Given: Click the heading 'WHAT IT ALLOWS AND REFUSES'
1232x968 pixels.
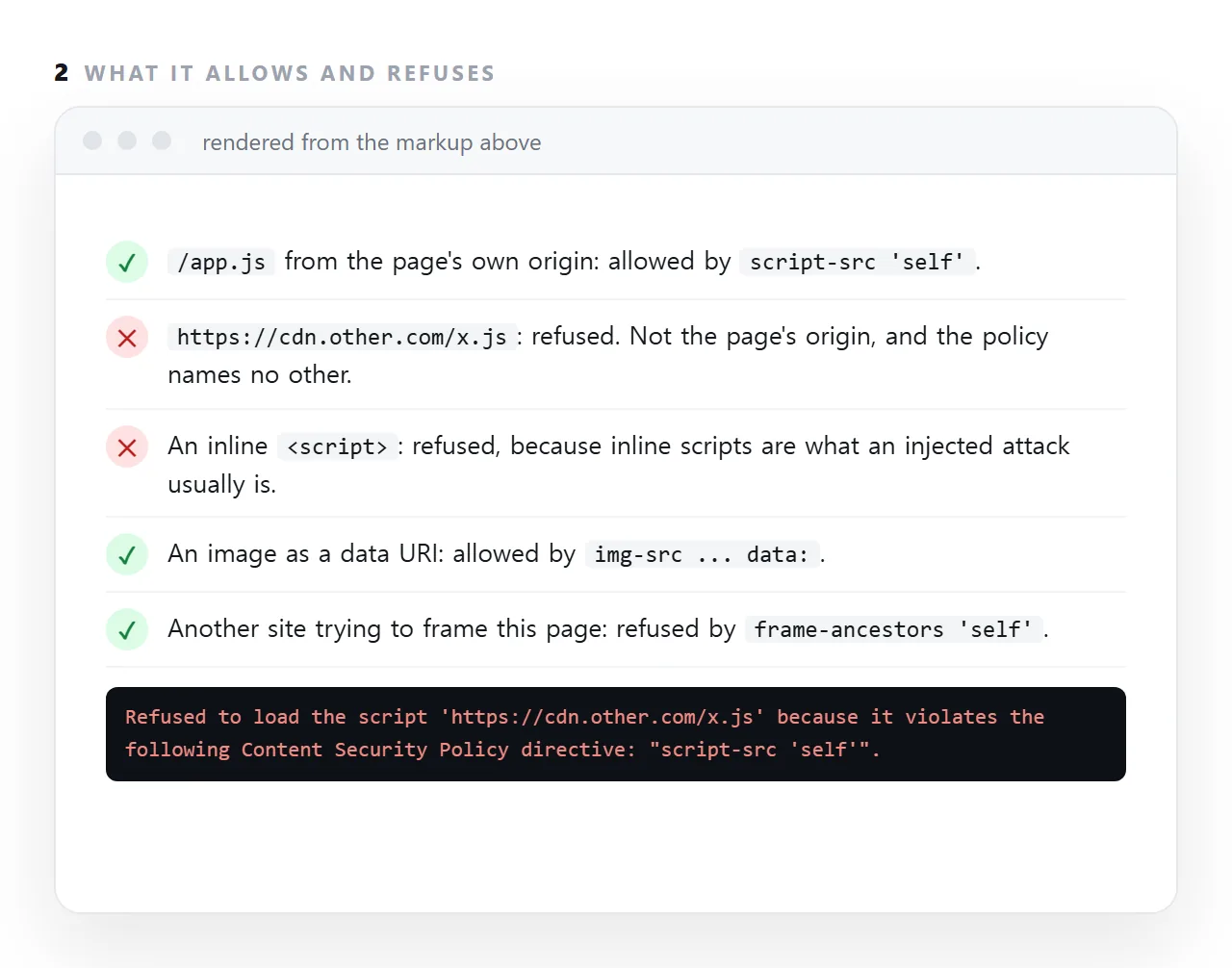Looking at the screenshot, I should pos(290,73).
